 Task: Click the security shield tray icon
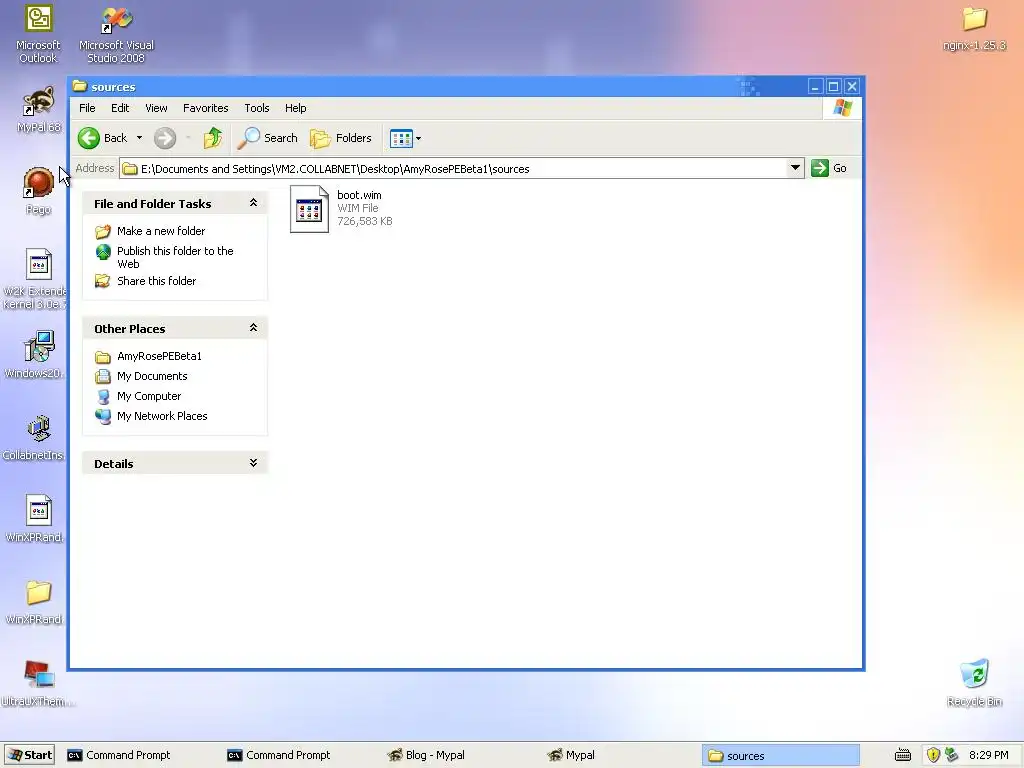pos(933,755)
